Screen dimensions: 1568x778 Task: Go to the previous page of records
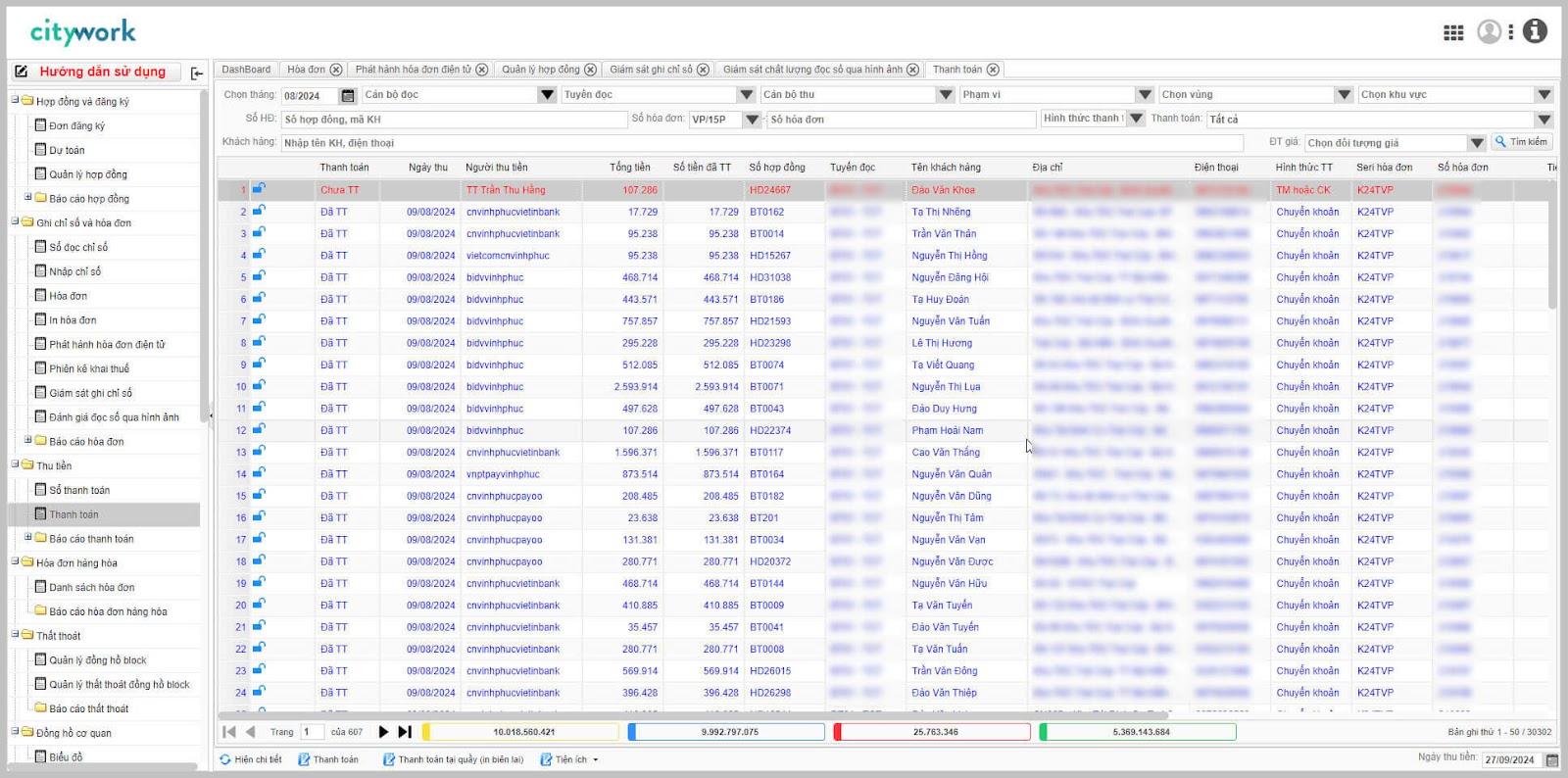click(250, 732)
